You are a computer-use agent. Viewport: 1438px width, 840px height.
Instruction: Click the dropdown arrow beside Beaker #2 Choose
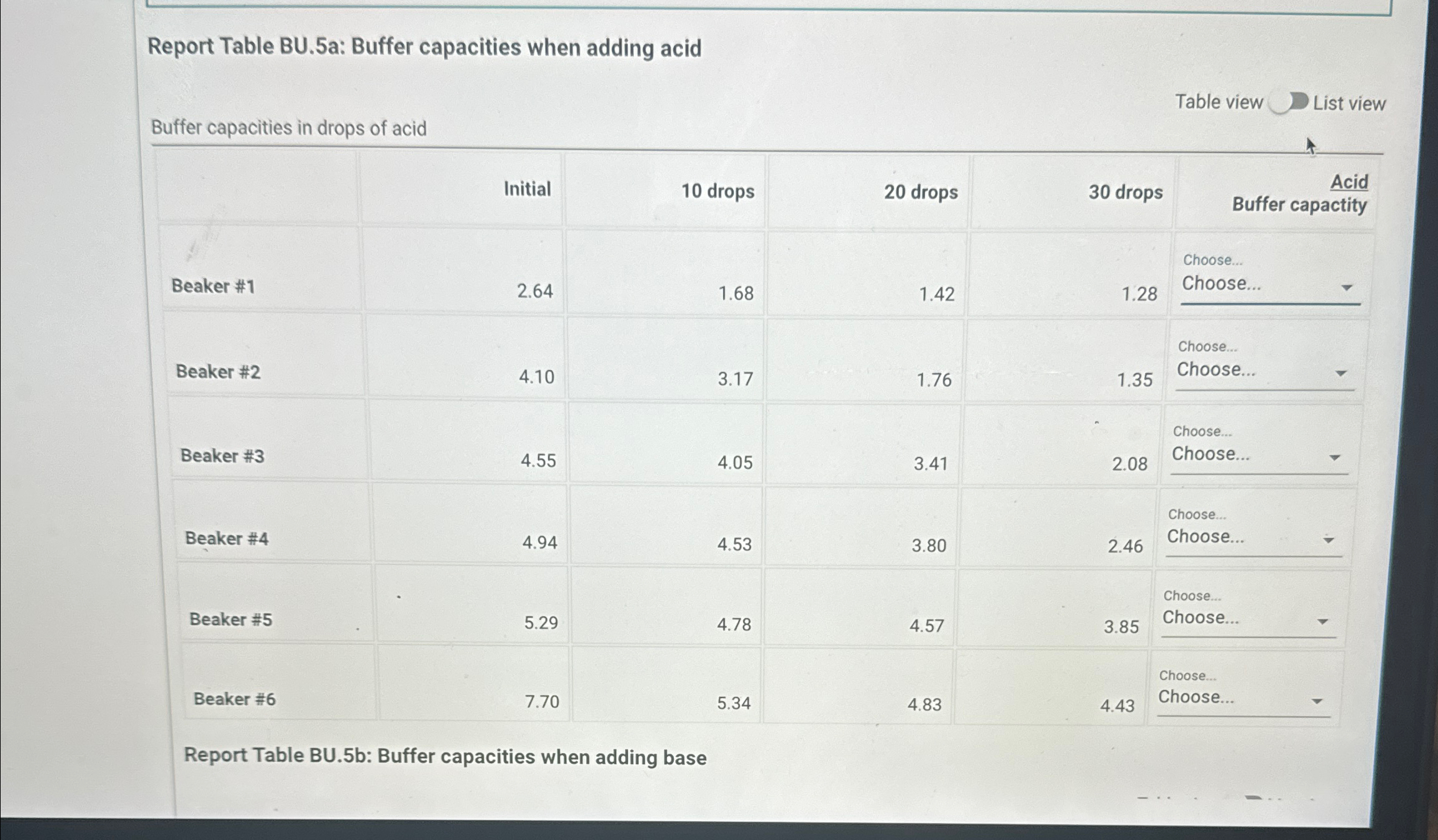click(x=1341, y=372)
